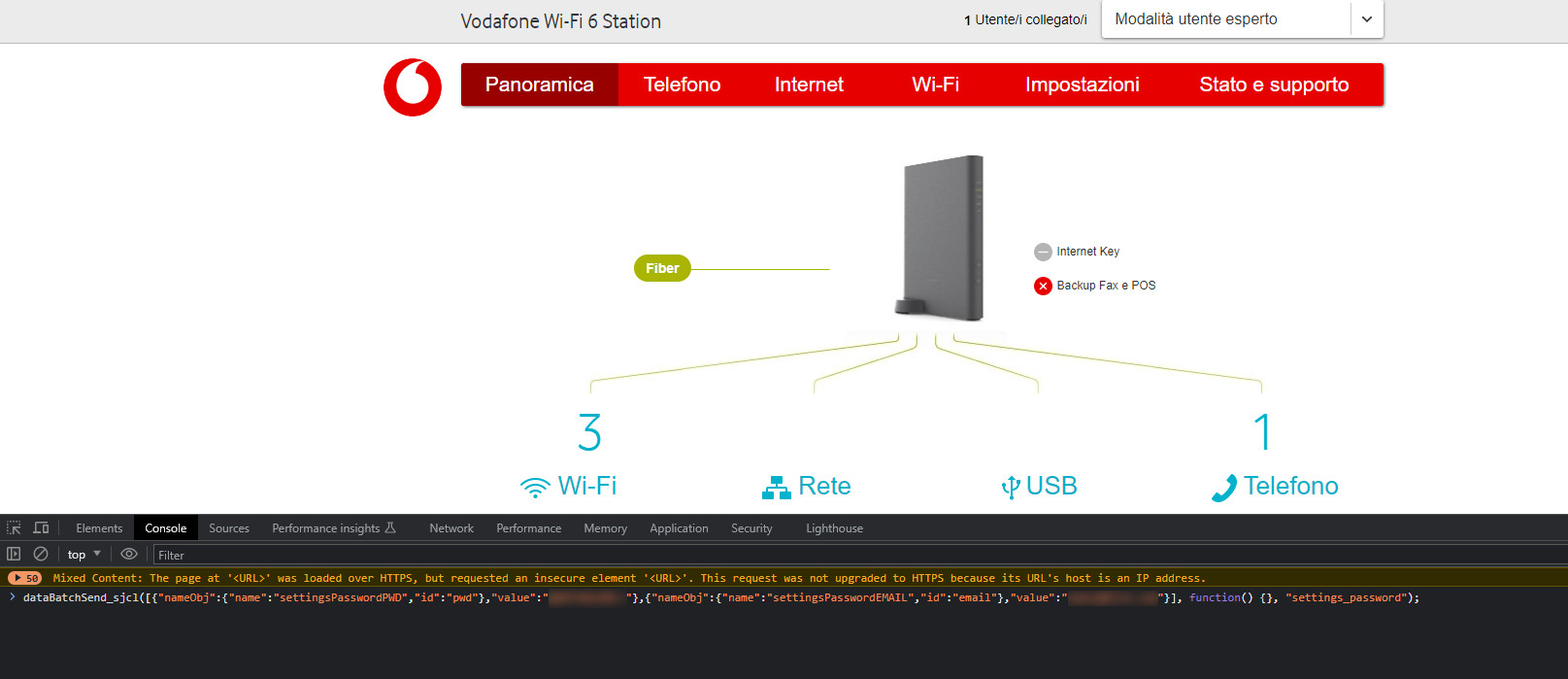Toggle the live expression eye icon

point(129,555)
